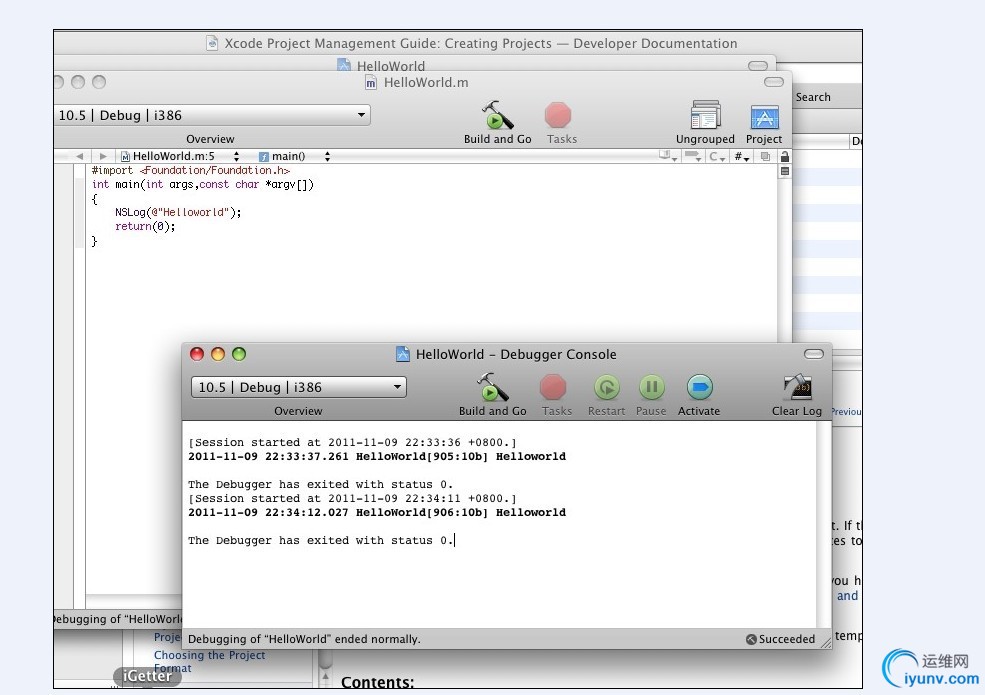Viewport: 985px width, 695px height.
Task: Click the Activate breakpoints icon
Action: [x=699, y=388]
